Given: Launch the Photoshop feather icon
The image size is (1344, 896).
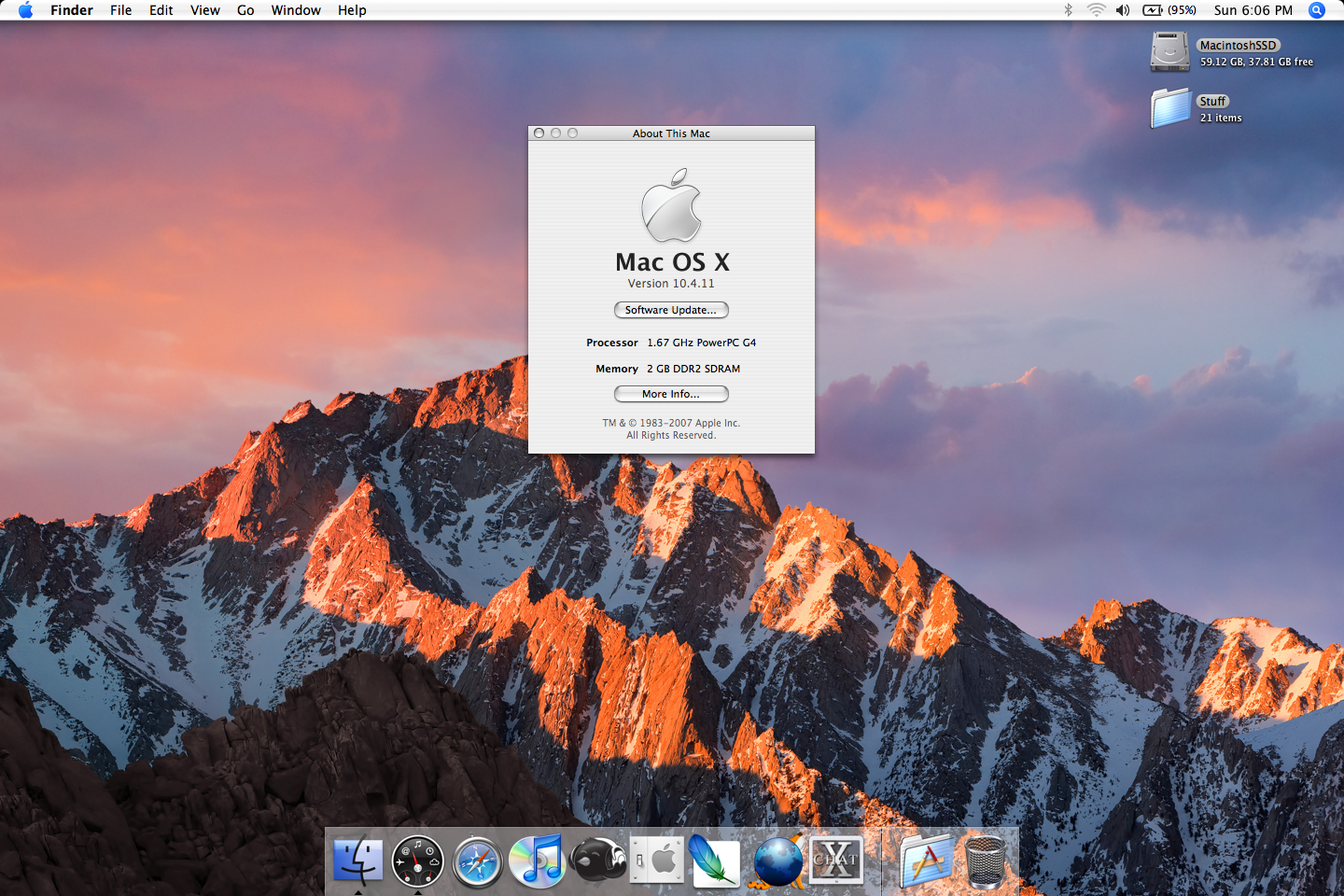Looking at the screenshot, I should click(715, 861).
